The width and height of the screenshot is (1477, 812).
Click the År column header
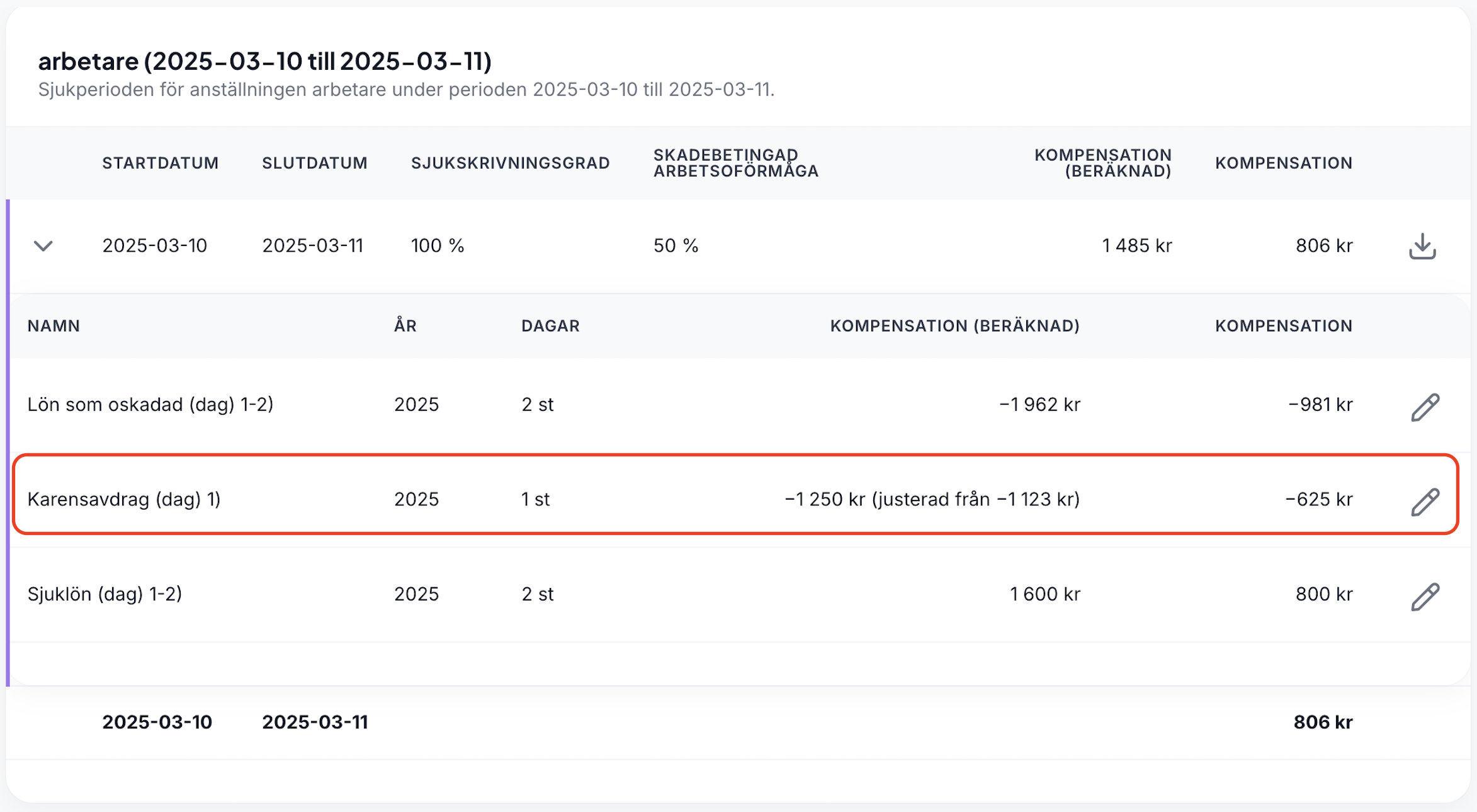tap(405, 326)
